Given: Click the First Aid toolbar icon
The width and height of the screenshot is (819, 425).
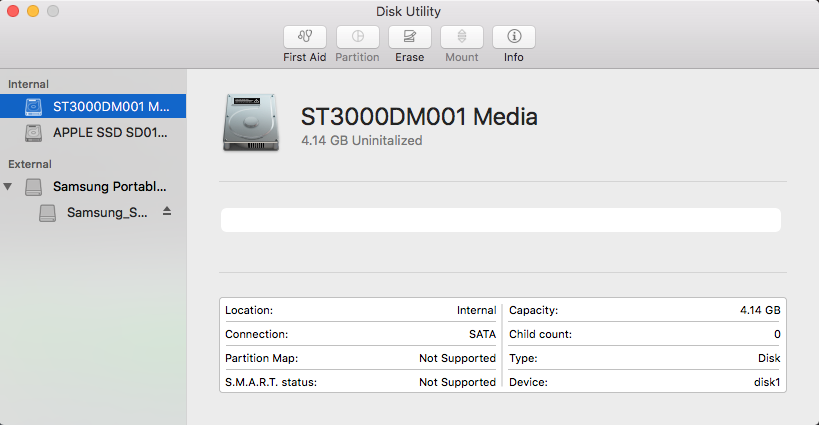Looking at the screenshot, I should click(x=305, y=37).
